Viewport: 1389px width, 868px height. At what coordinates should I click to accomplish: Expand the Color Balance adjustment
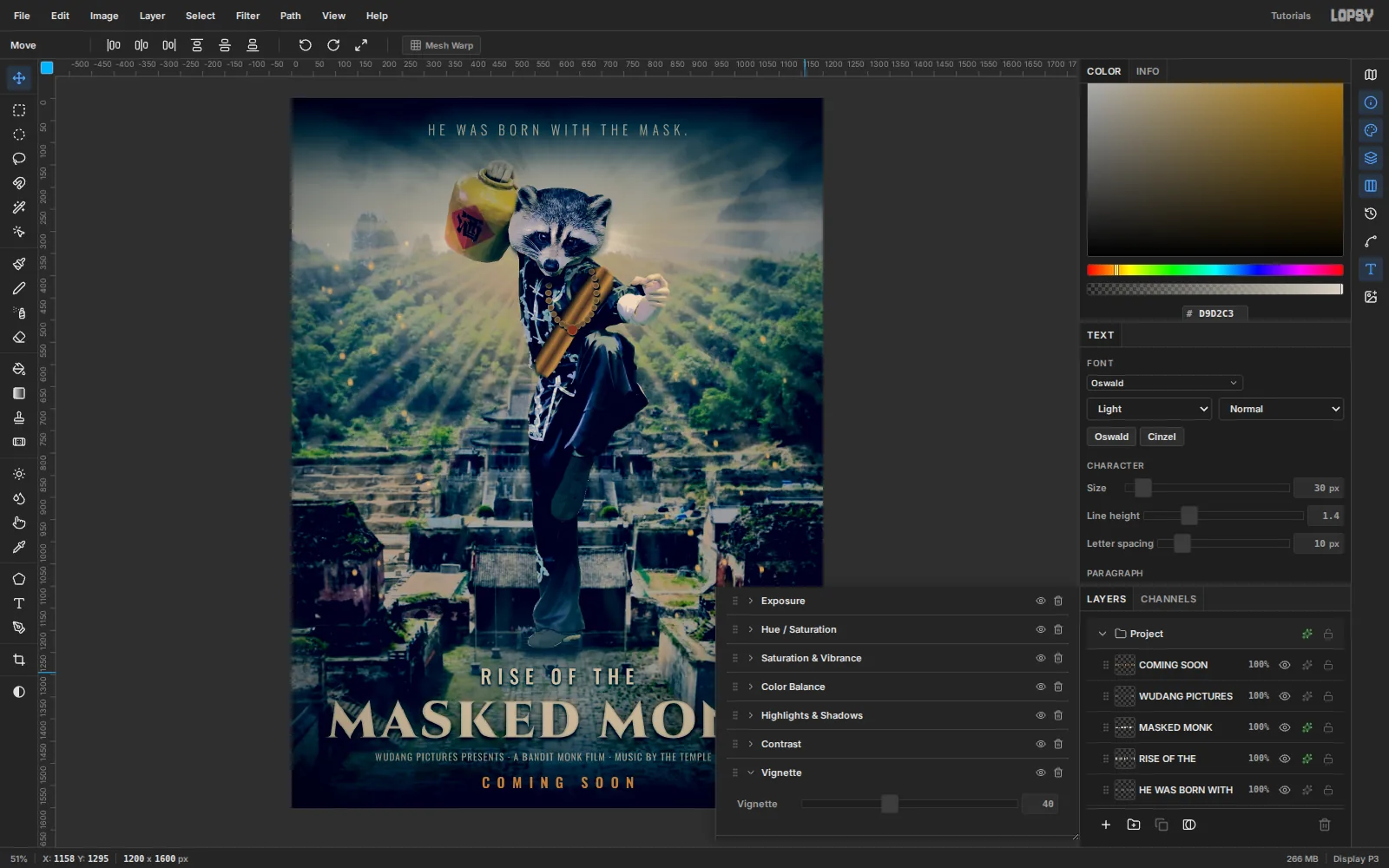pos(750,687)
